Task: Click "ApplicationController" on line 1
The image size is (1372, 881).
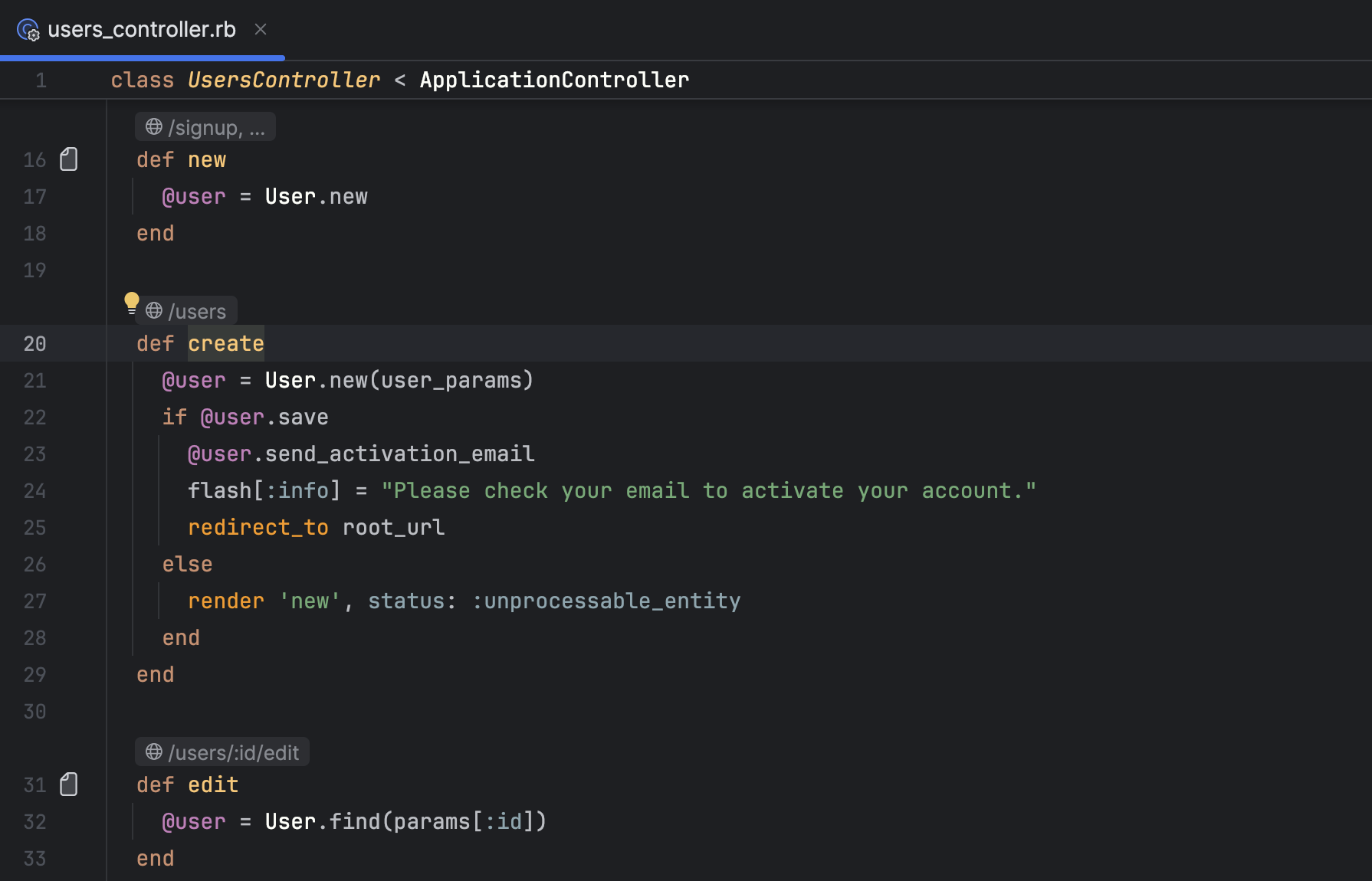Action: tap(553, 80)
